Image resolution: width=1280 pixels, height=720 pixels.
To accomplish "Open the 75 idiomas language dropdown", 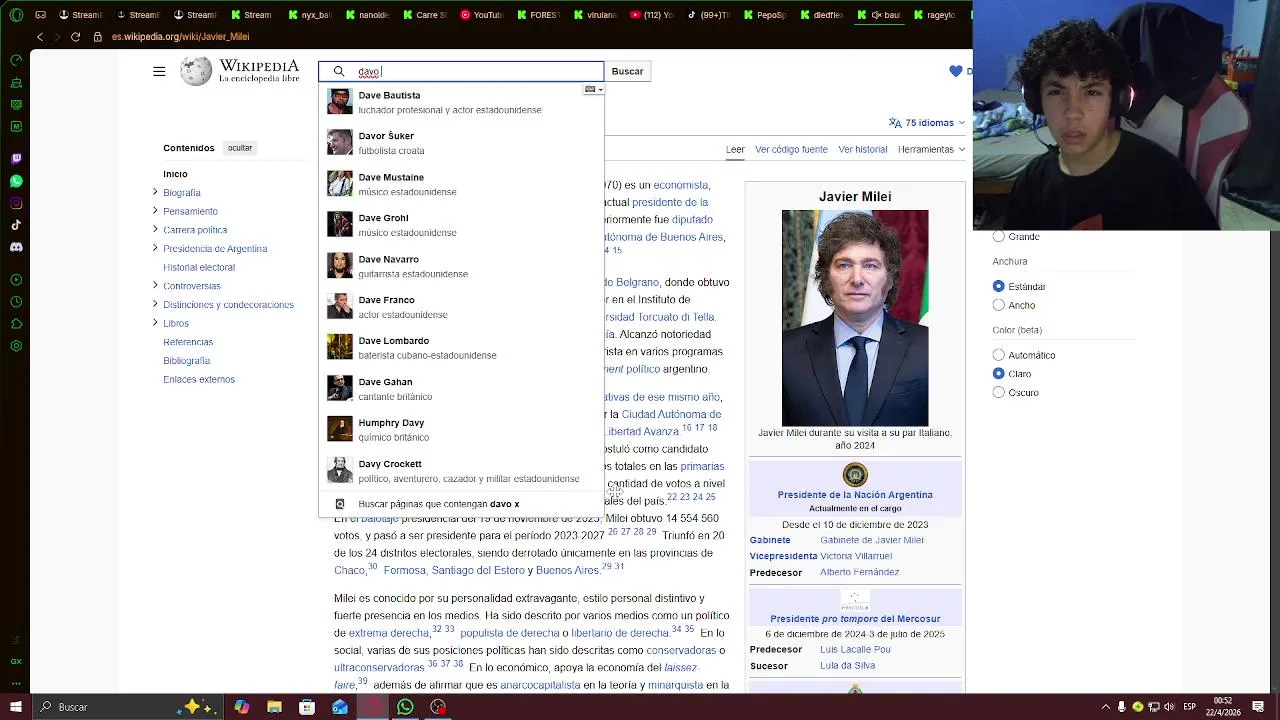I will click(x=927, y=123).
